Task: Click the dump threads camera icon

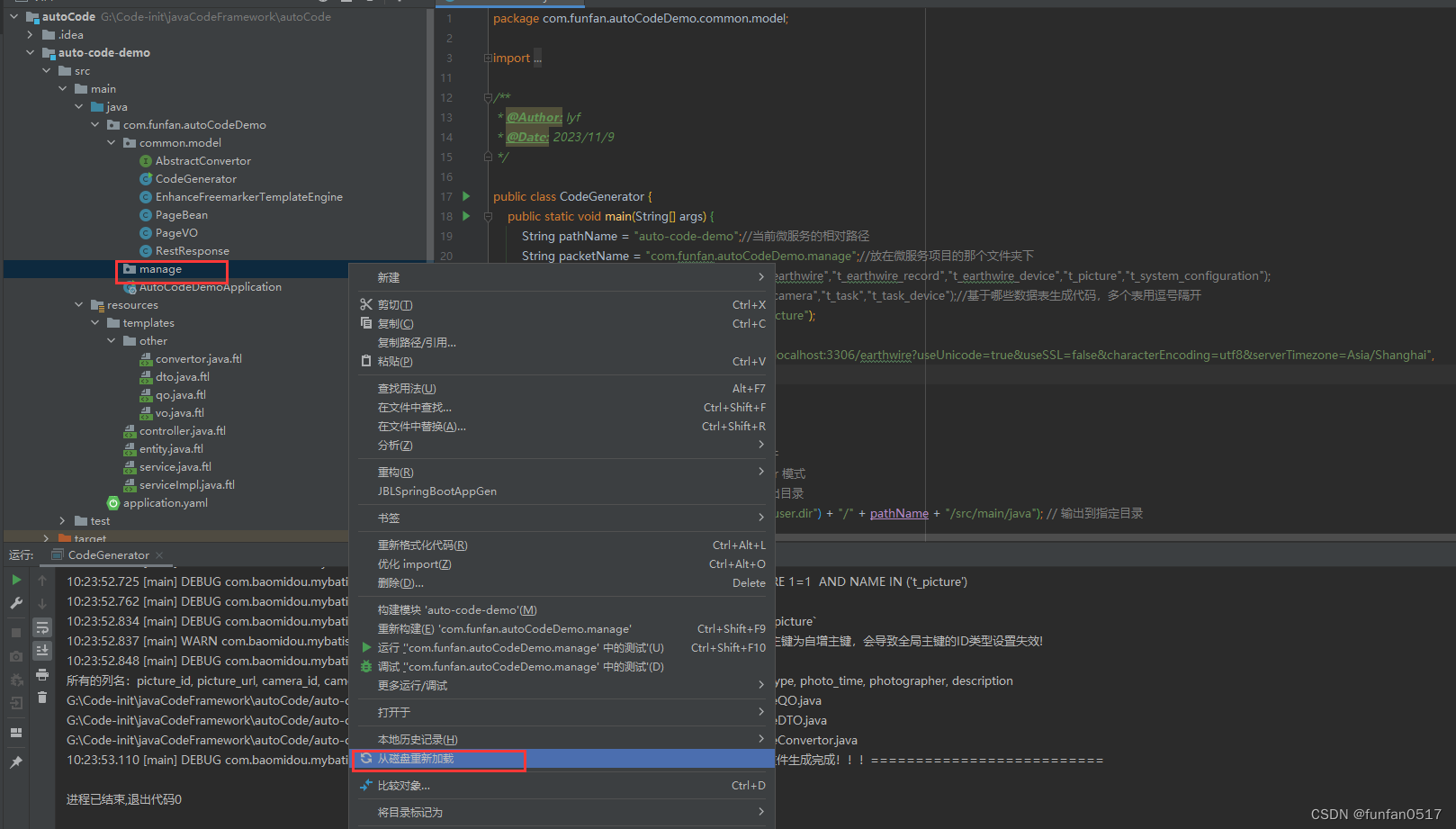Action: 16,656
